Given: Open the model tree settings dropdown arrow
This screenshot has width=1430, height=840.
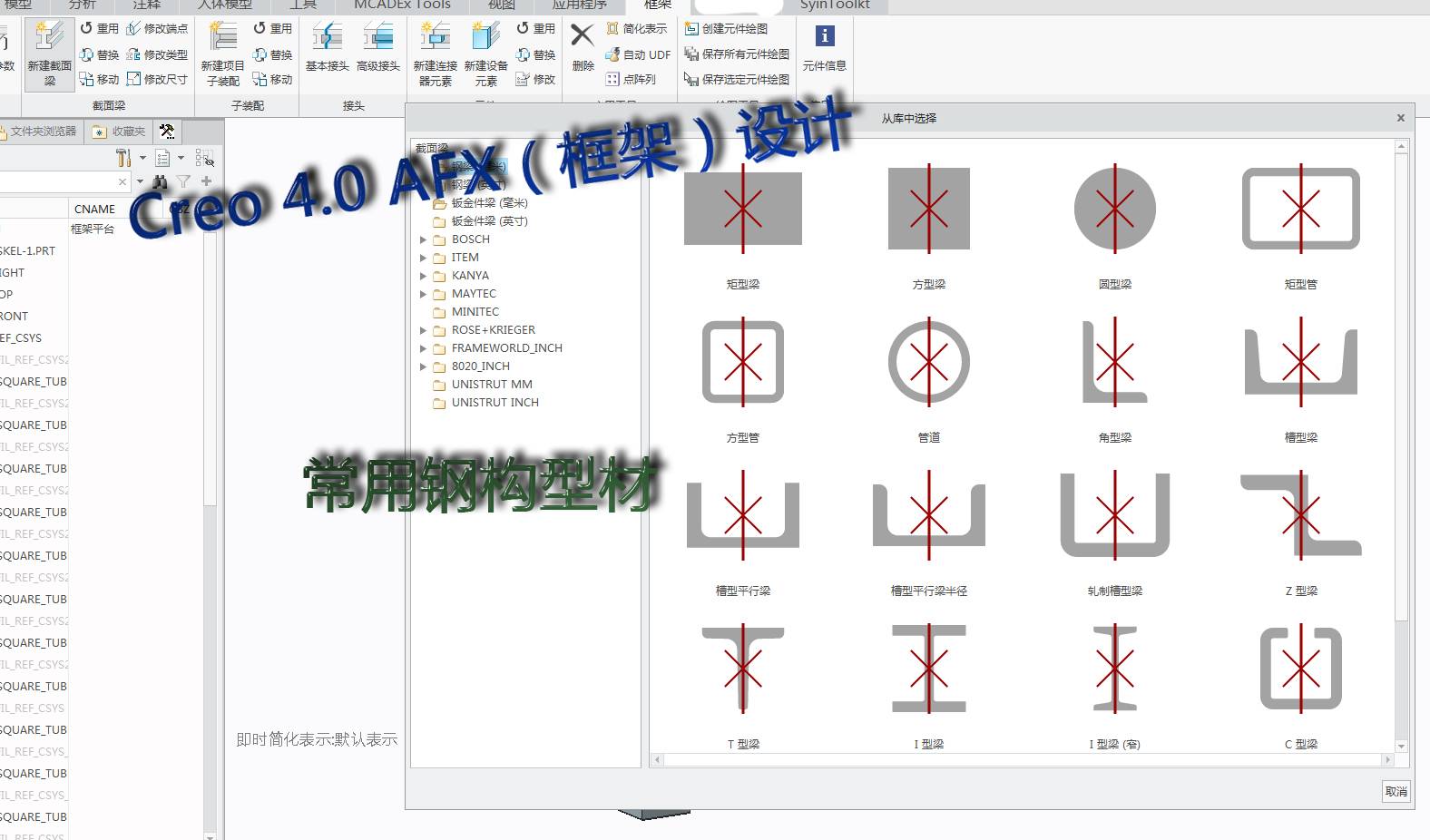Looking at the screenshot, I should [x=142, y=158].
